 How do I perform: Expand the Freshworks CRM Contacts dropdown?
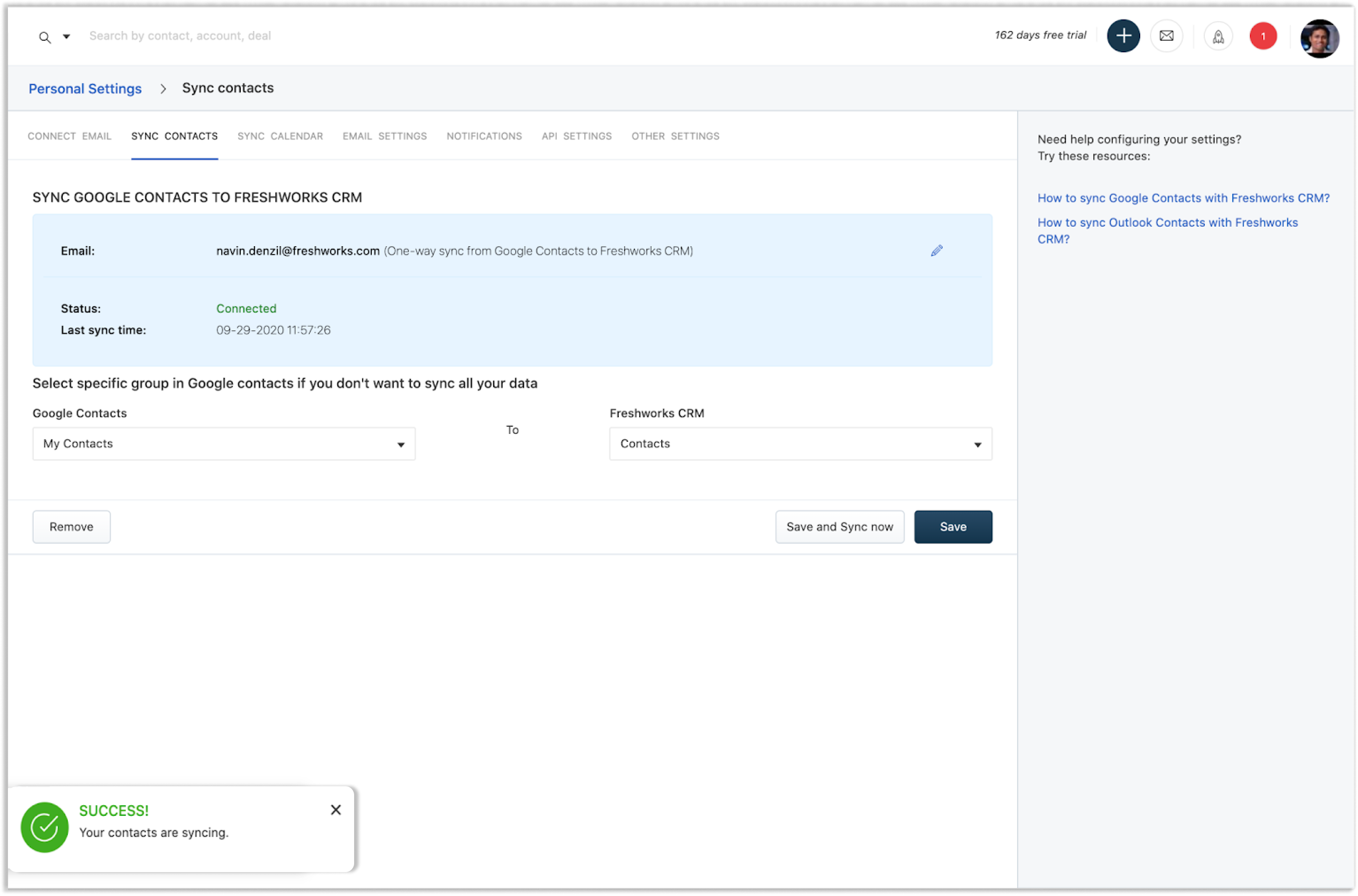800,444
